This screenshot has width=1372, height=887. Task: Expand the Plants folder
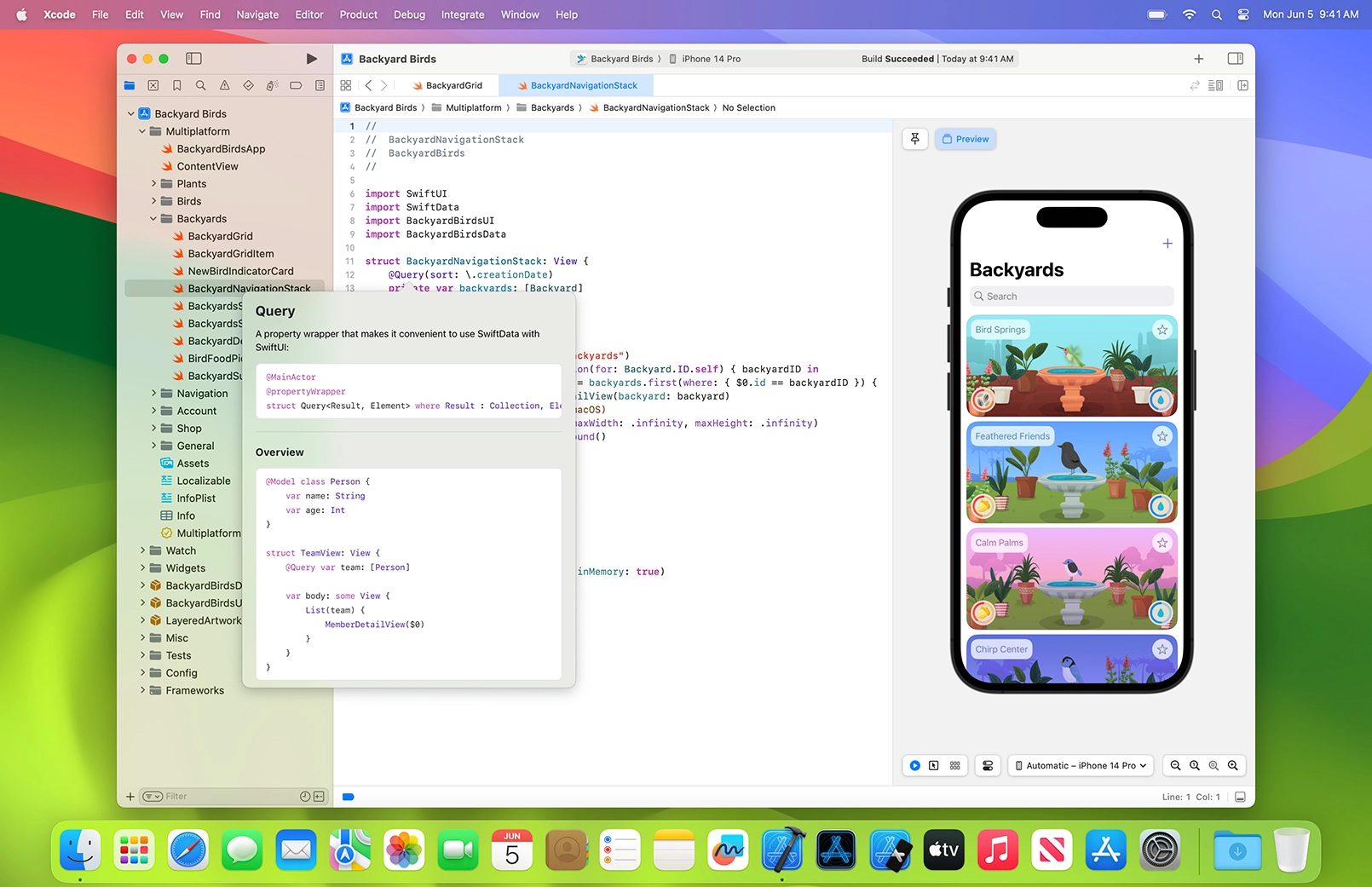click(153, 183)
